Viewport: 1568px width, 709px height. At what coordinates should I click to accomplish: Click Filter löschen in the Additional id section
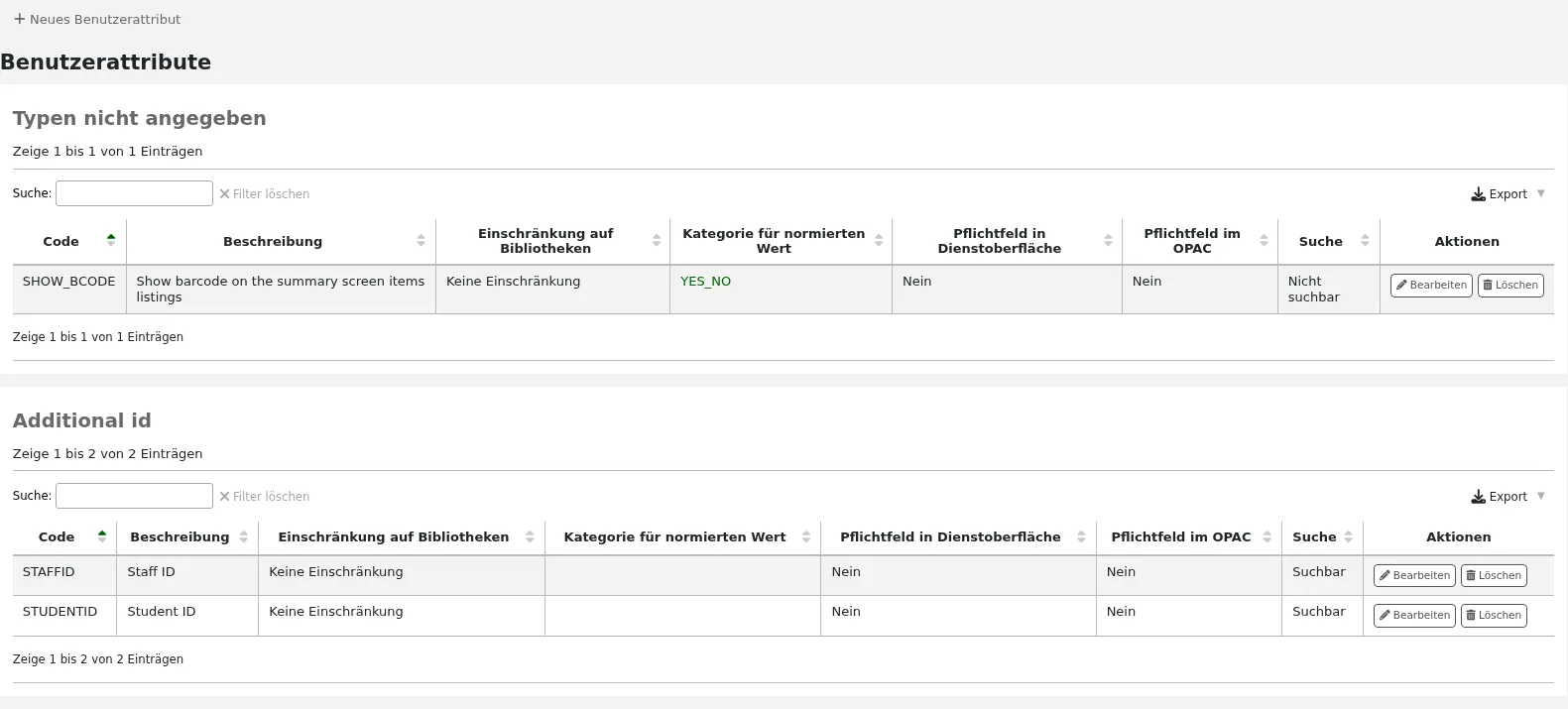[x=265, y=497]
